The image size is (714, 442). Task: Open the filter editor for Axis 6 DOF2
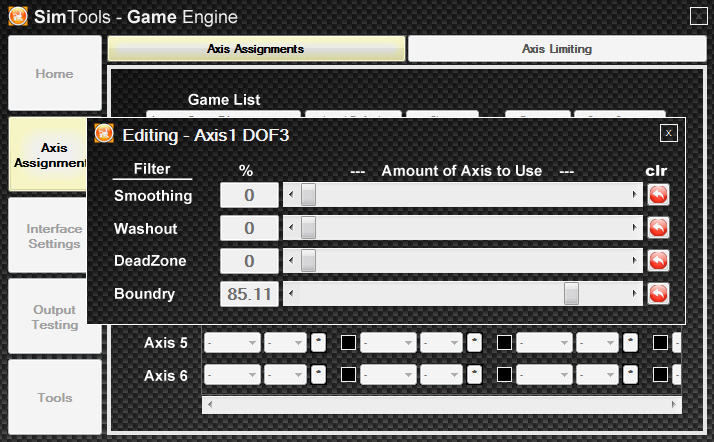[x=474, y=375]
